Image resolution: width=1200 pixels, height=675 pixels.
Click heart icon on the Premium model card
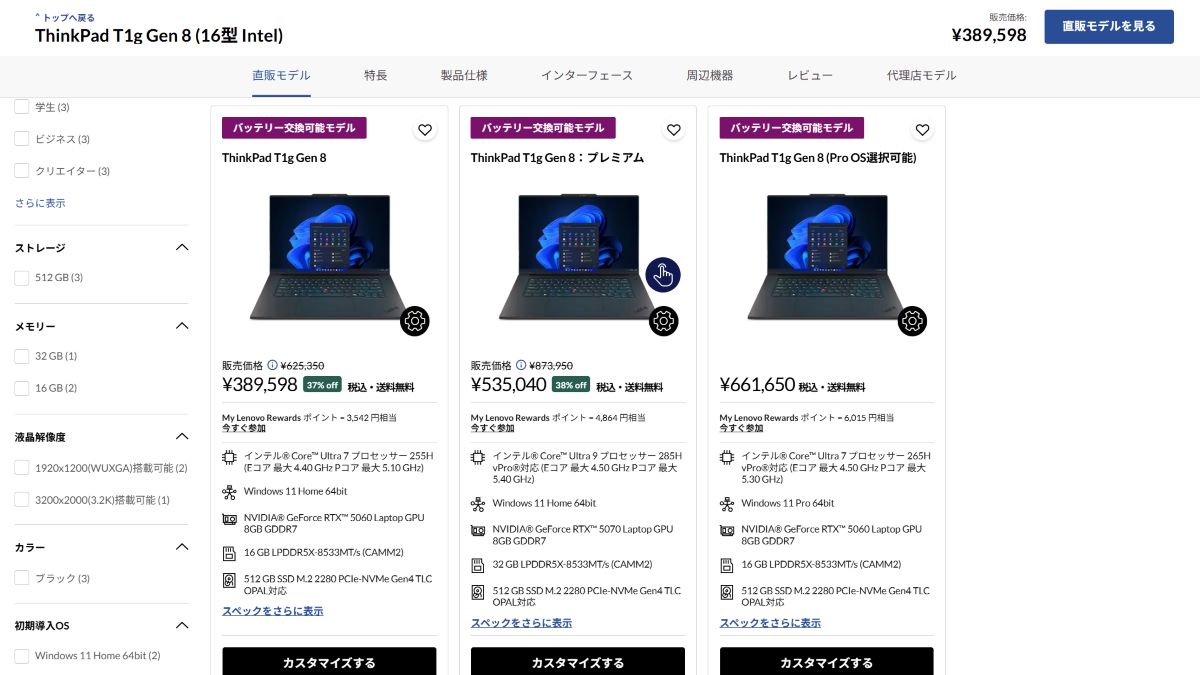[x=674, y=130]
